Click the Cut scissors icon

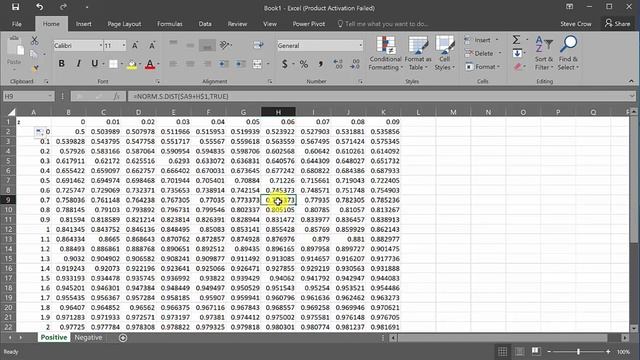point(35,40)
